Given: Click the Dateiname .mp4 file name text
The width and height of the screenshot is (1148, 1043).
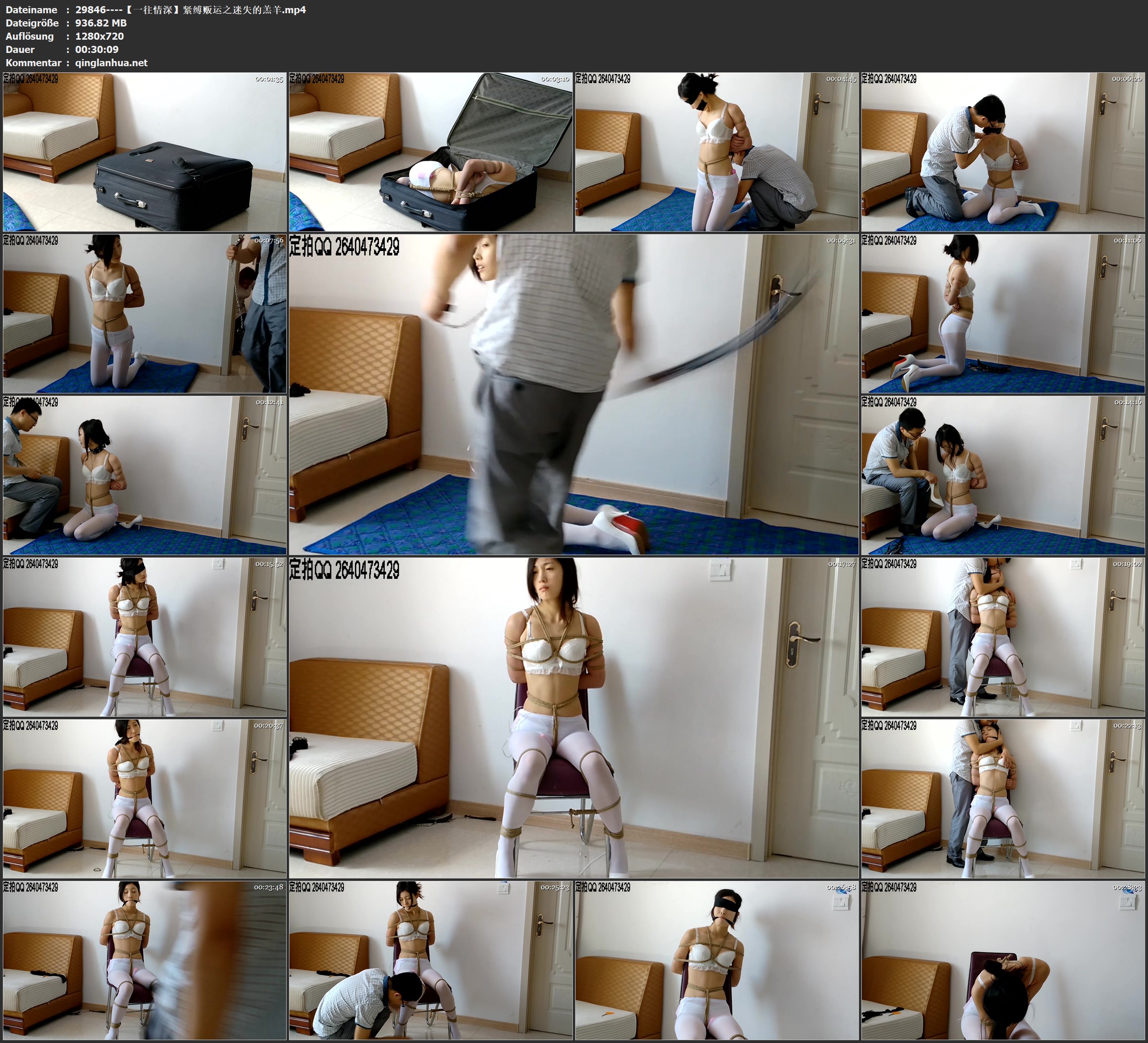Looking at the screenshot, I should coord(191,9).
